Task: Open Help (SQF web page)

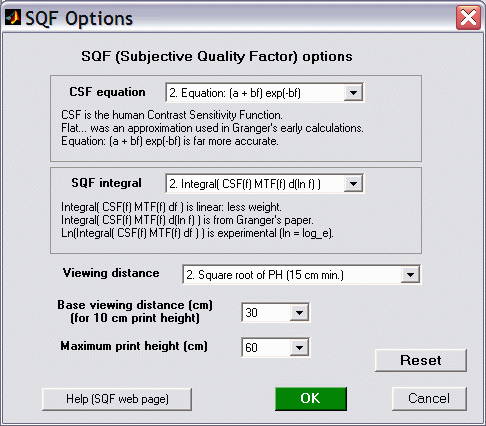Action: click(x=117, y=399)
